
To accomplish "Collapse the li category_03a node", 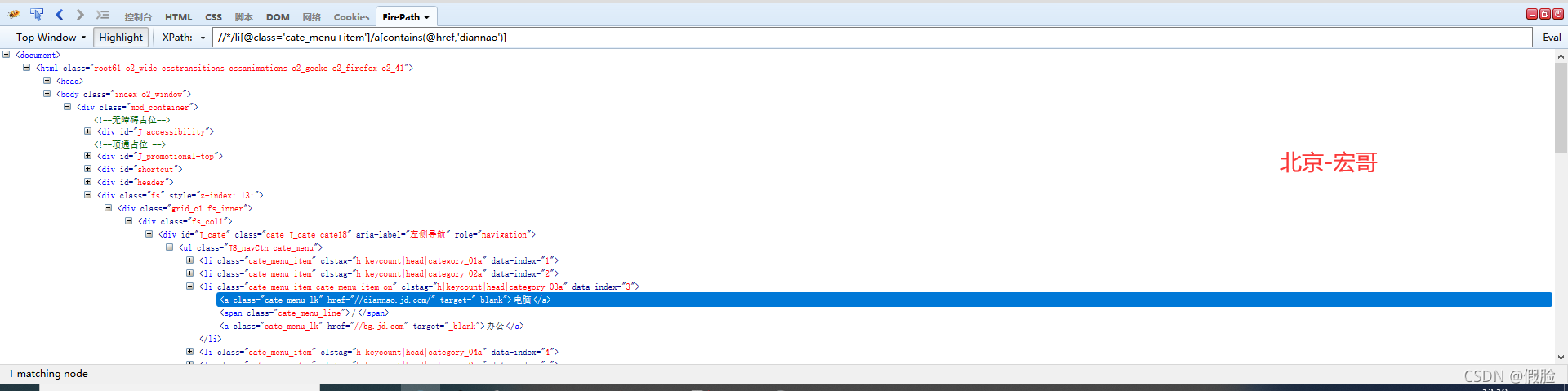I will point(190,287).
